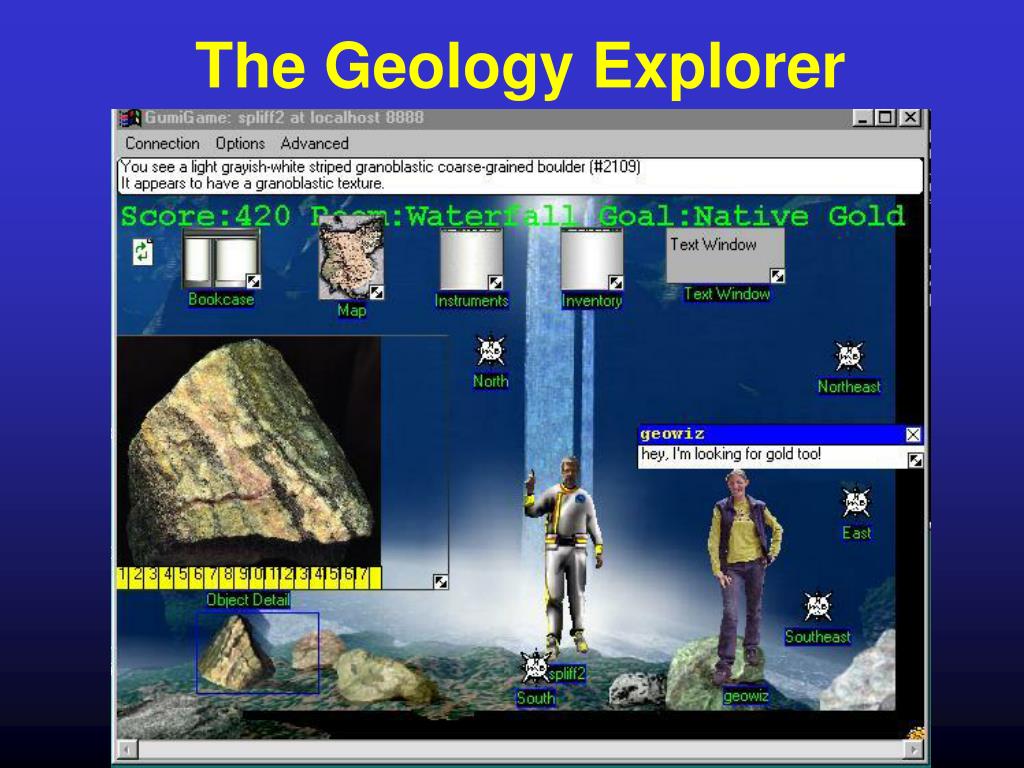Click the geowiz player avatar

(x=744, y=578)
